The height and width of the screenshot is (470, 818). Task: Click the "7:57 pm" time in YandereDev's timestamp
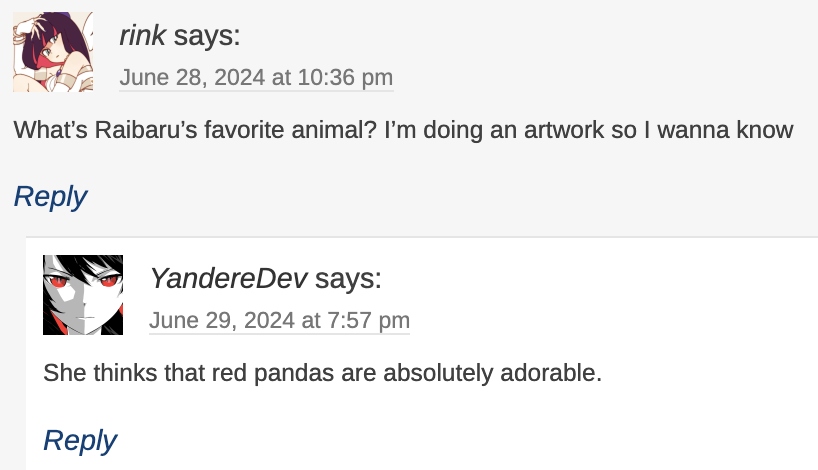[x=369, y=320]
